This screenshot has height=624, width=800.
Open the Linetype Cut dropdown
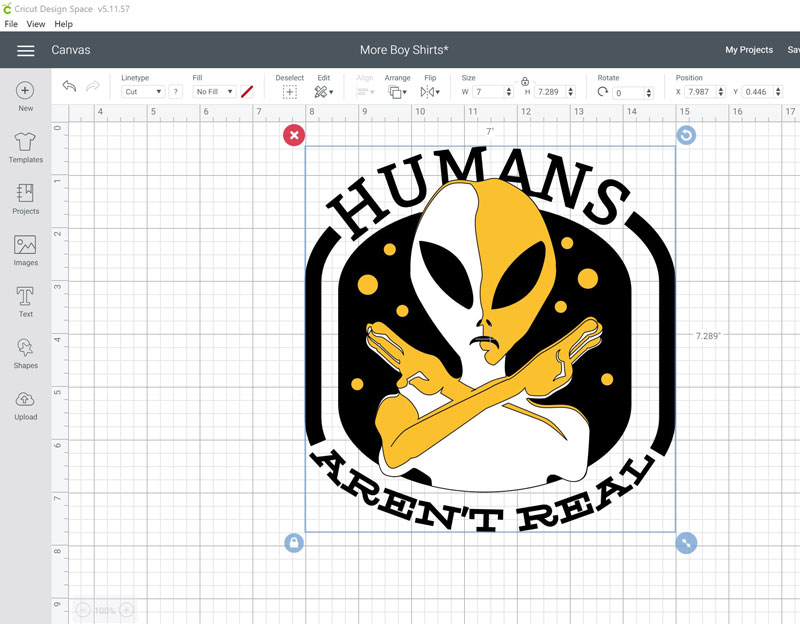click(x=143, y=92)
